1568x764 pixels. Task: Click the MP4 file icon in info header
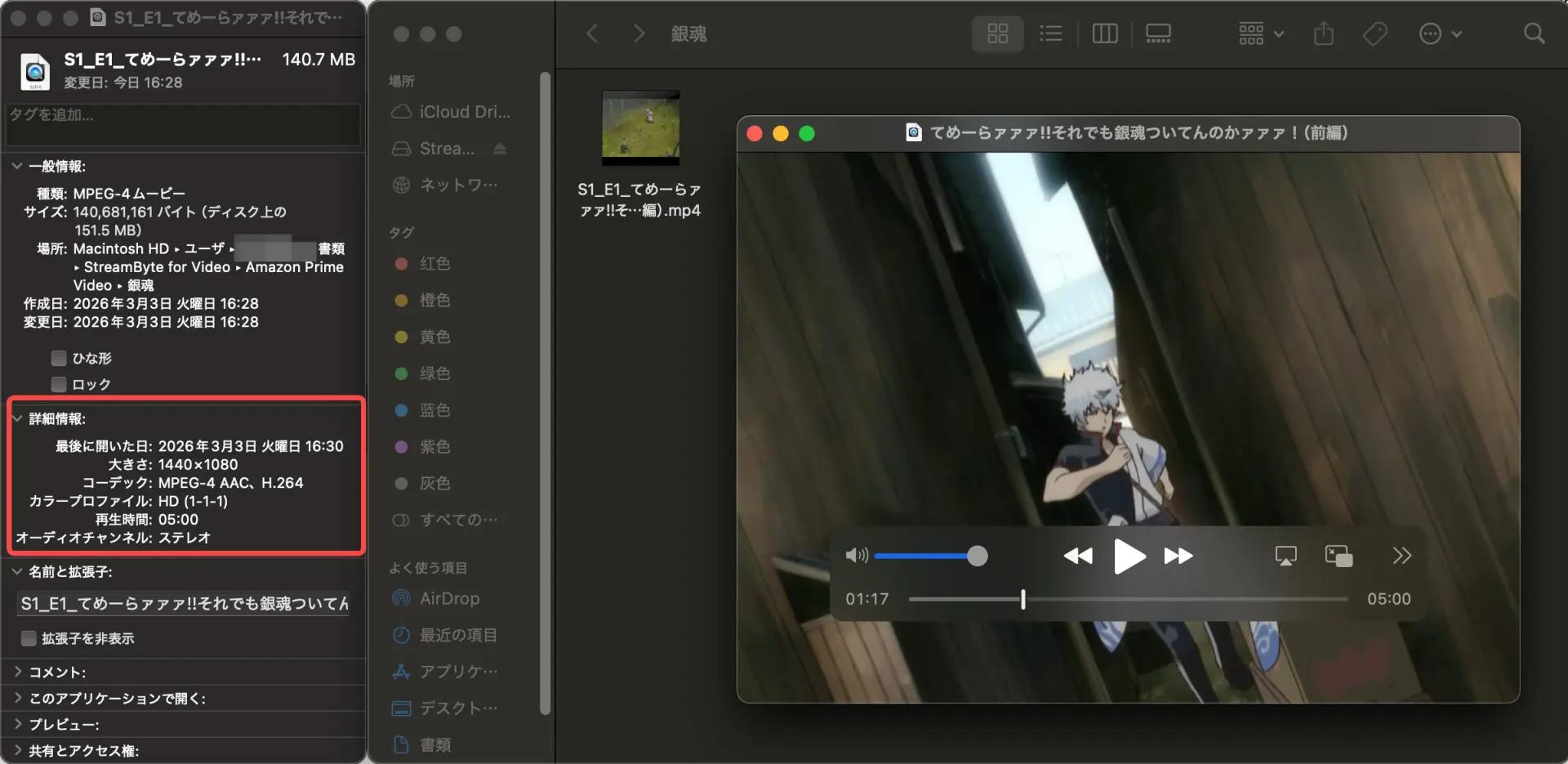click(x=35, y=71)
